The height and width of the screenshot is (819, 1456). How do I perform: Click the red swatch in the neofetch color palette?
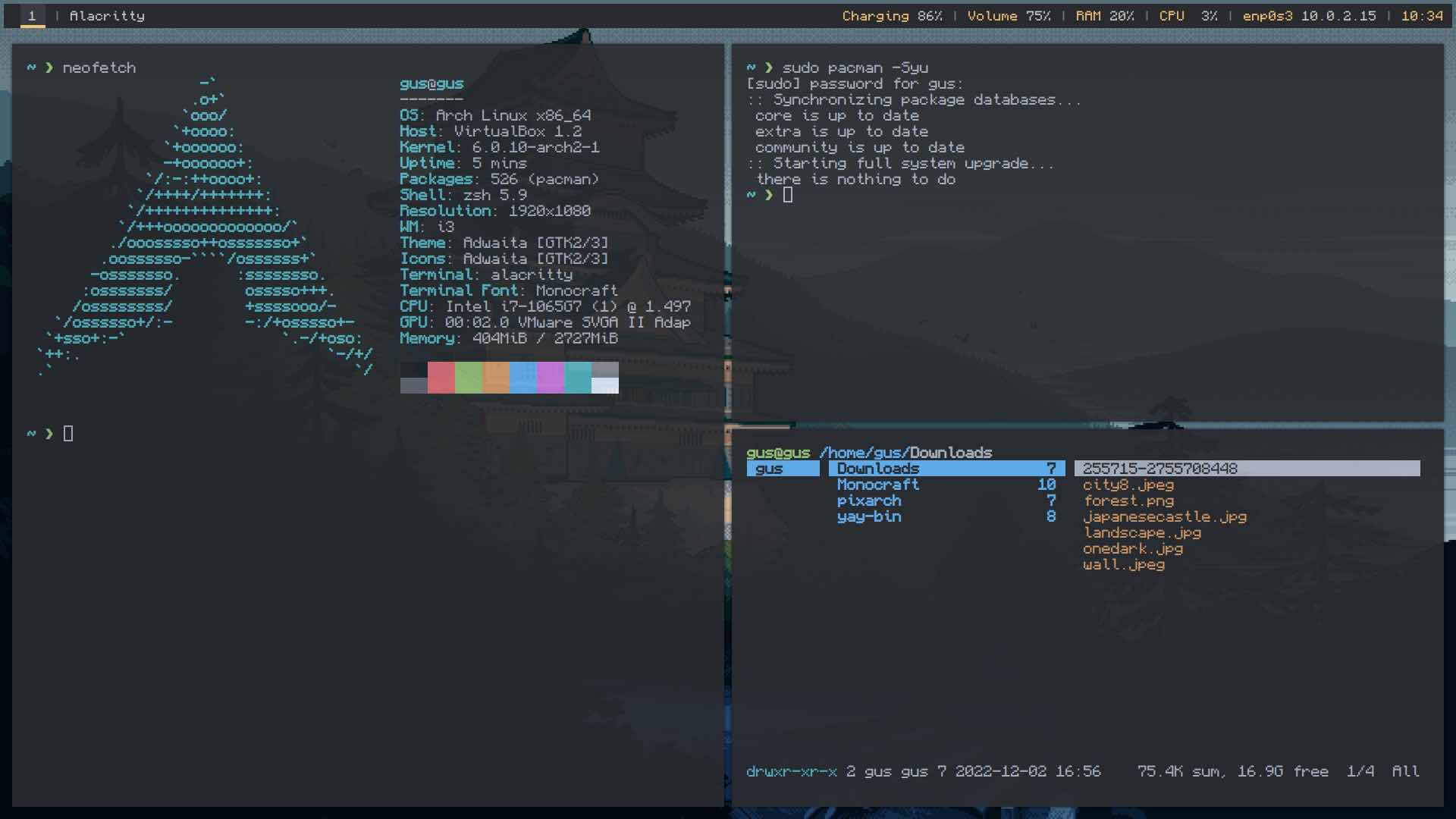click(x=441, y=378)
